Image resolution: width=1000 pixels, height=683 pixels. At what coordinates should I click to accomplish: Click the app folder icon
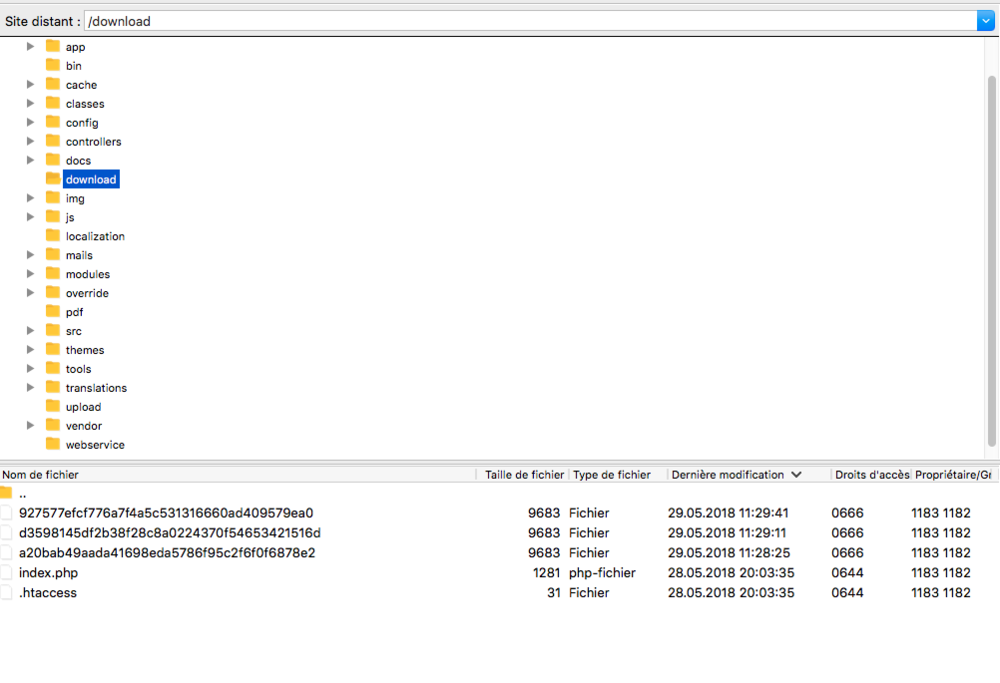coord(54,46)
